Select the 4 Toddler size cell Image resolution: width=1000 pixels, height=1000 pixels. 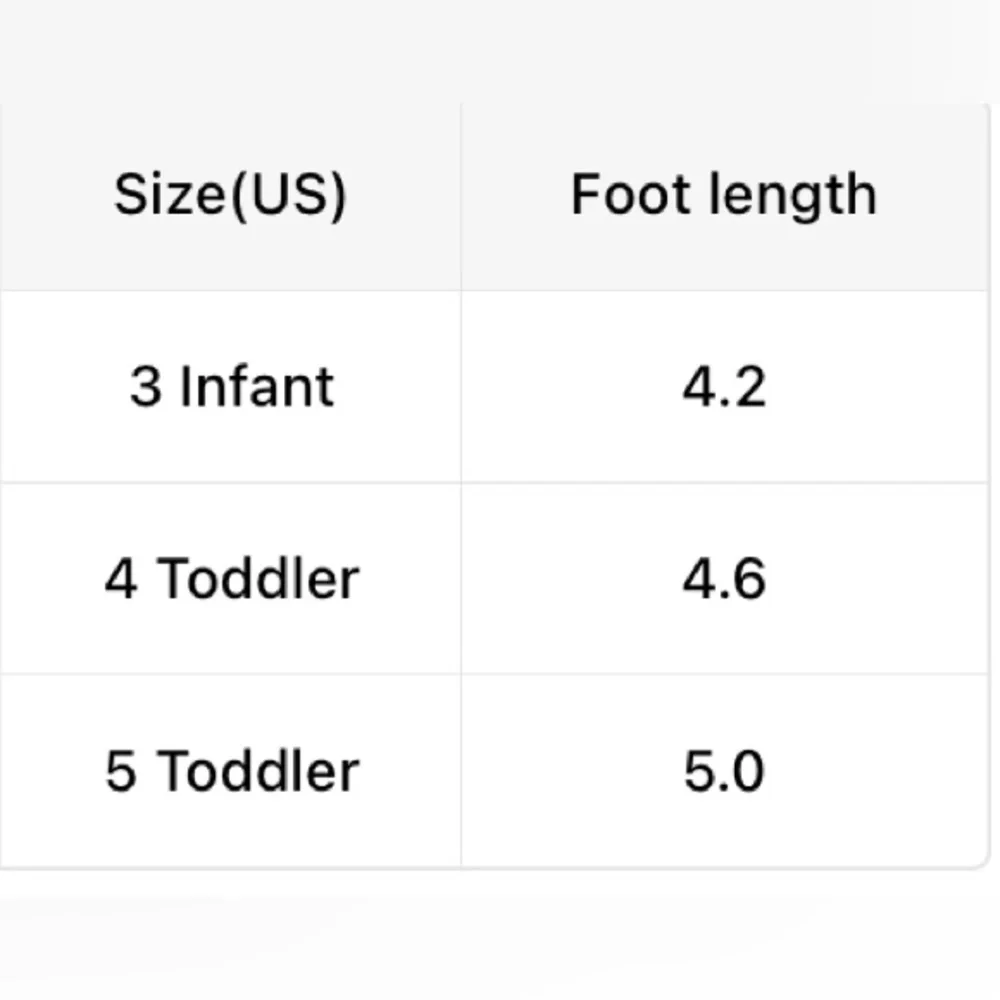point(230,578)
